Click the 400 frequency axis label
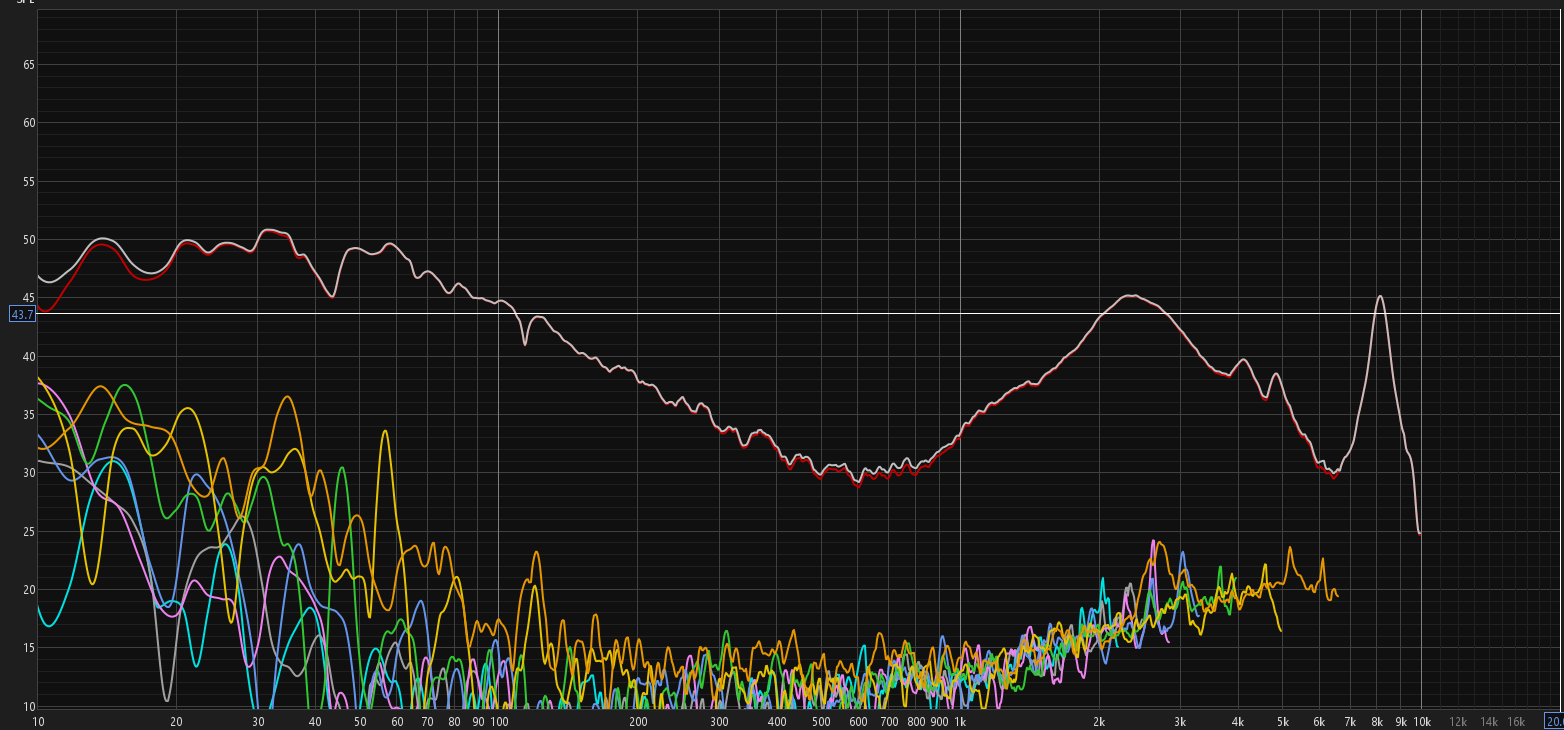Screen dimensions: 1564x730 point(777,721)
